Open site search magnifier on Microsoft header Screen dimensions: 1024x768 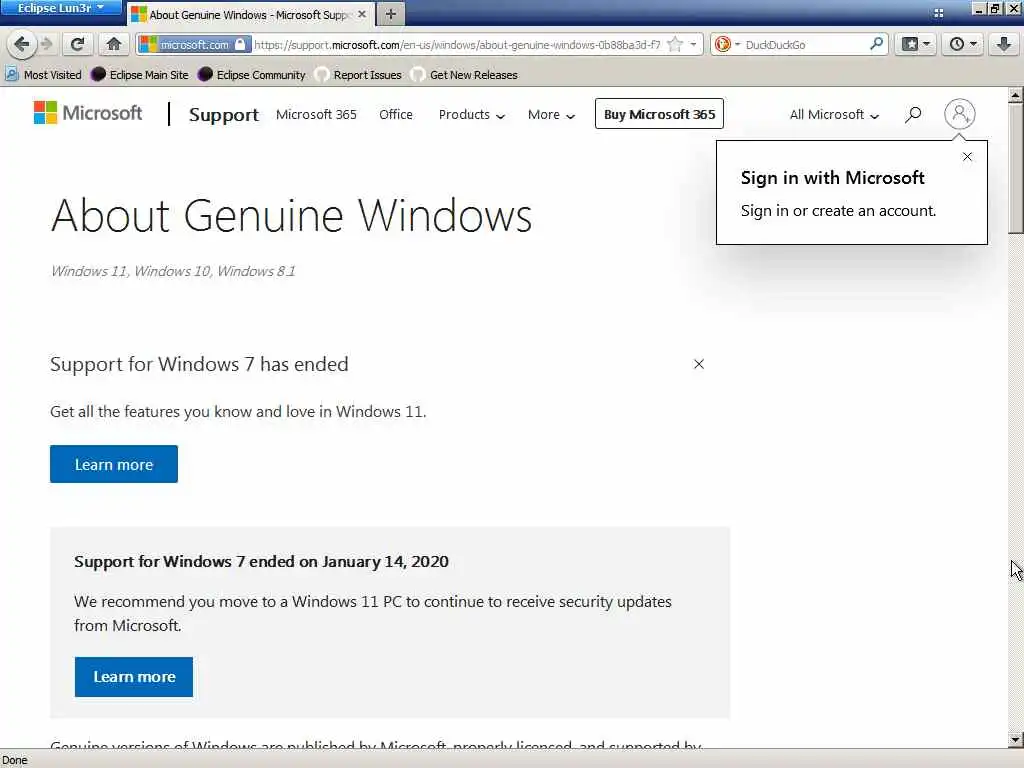point(913,114)
